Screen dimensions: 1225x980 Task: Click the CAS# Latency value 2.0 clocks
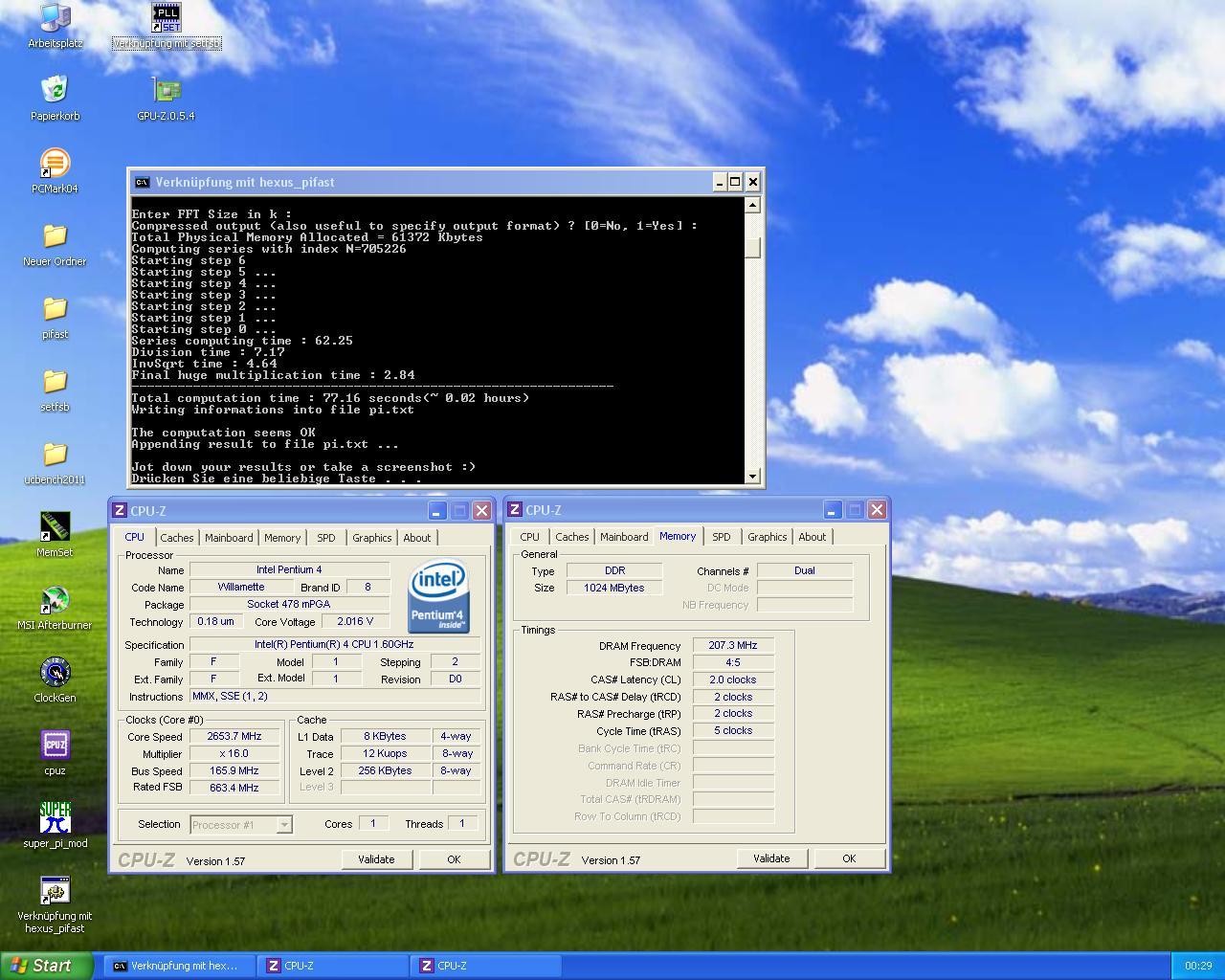pos(733,679)
